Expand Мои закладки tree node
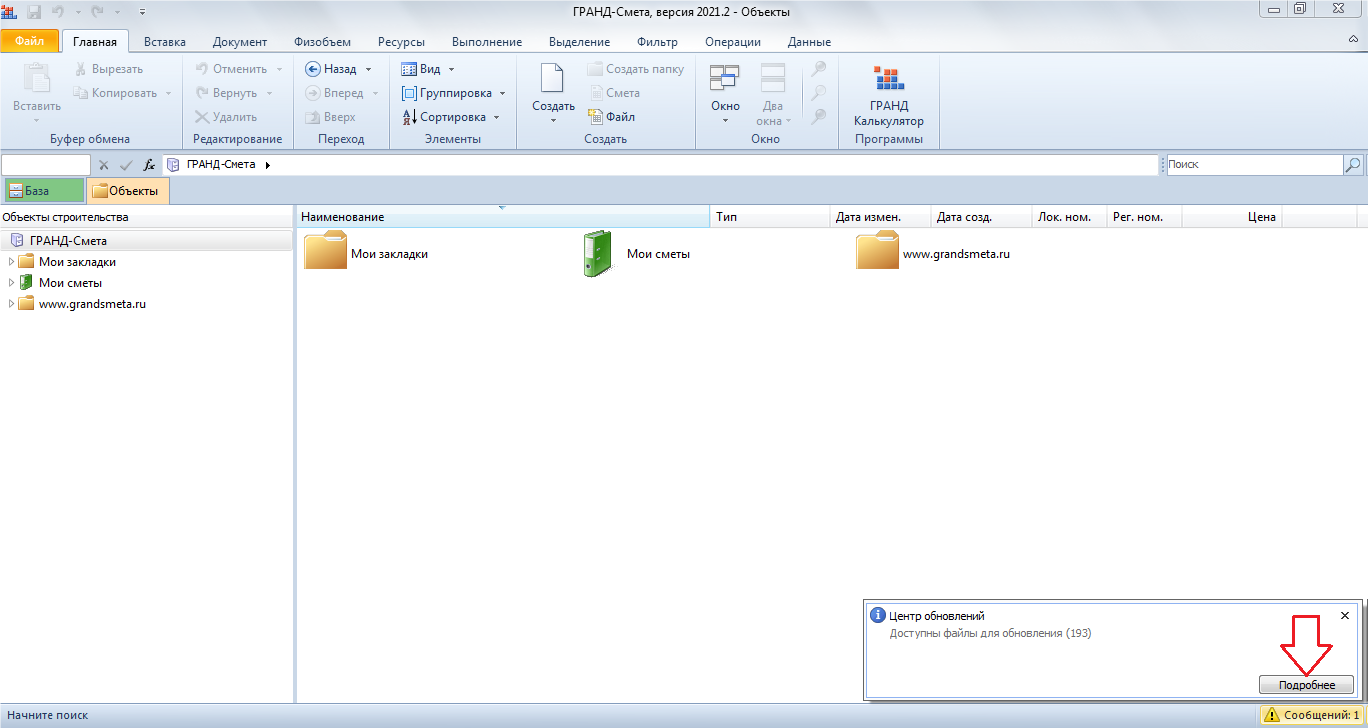1368x728 pixels. tap(11, 262)
